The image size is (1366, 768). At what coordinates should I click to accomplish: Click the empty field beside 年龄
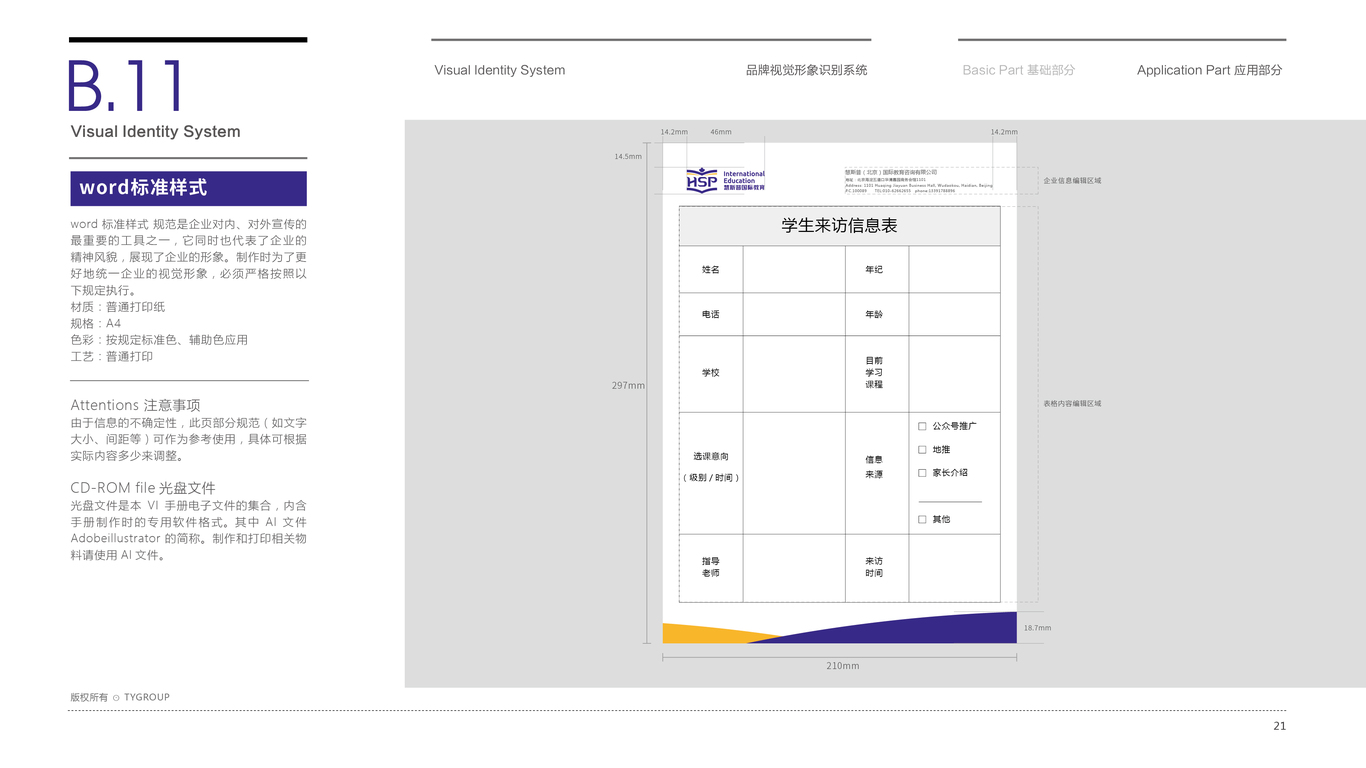click(x=954, y=314)
